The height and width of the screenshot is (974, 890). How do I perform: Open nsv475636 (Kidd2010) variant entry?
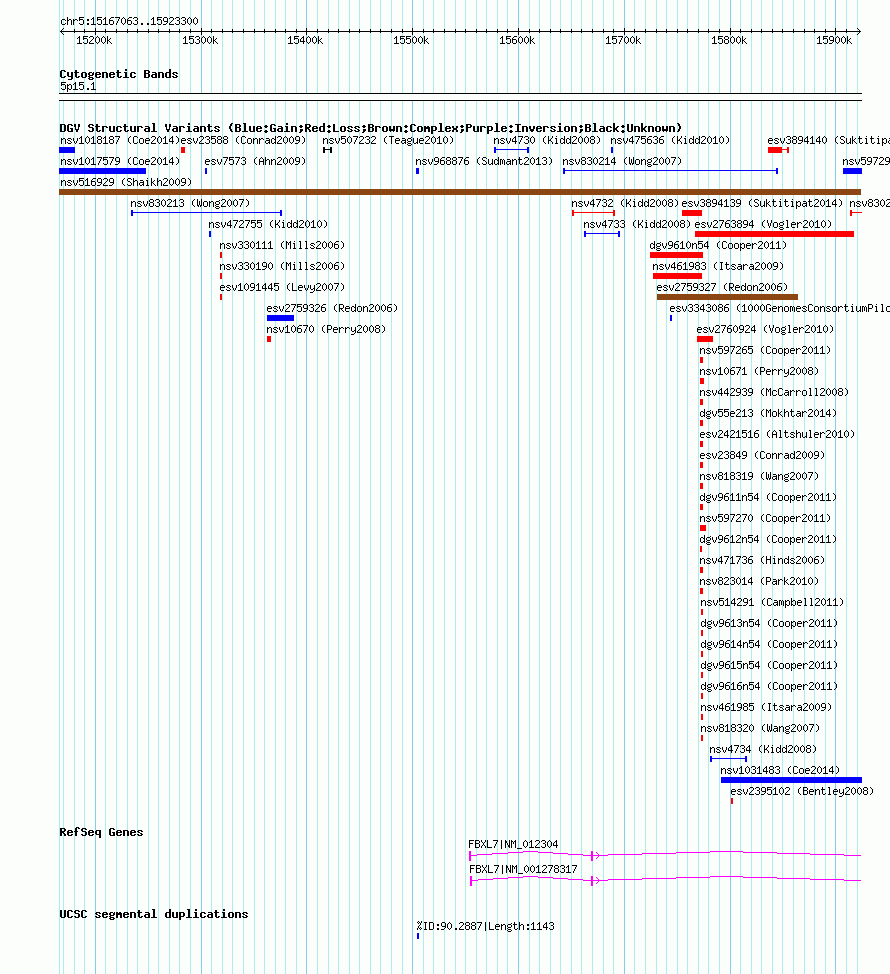(x=670, y=140)
